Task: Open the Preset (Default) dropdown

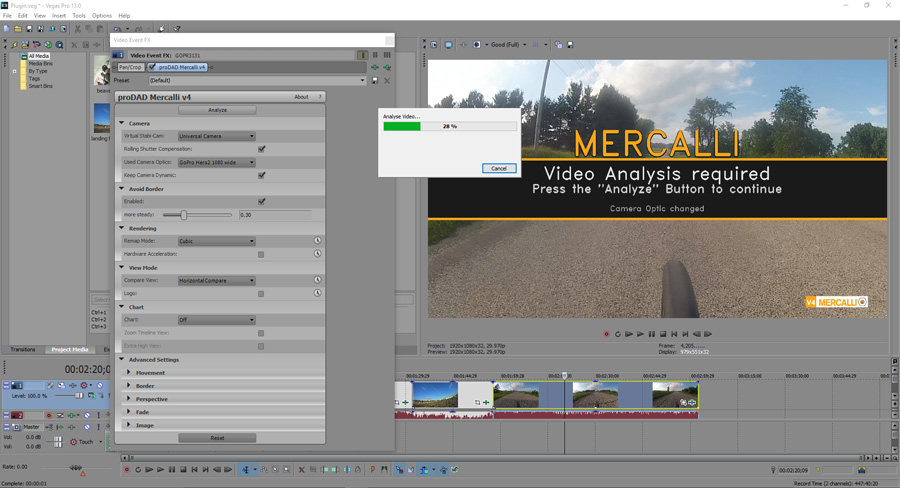Action: pos(257,81)
